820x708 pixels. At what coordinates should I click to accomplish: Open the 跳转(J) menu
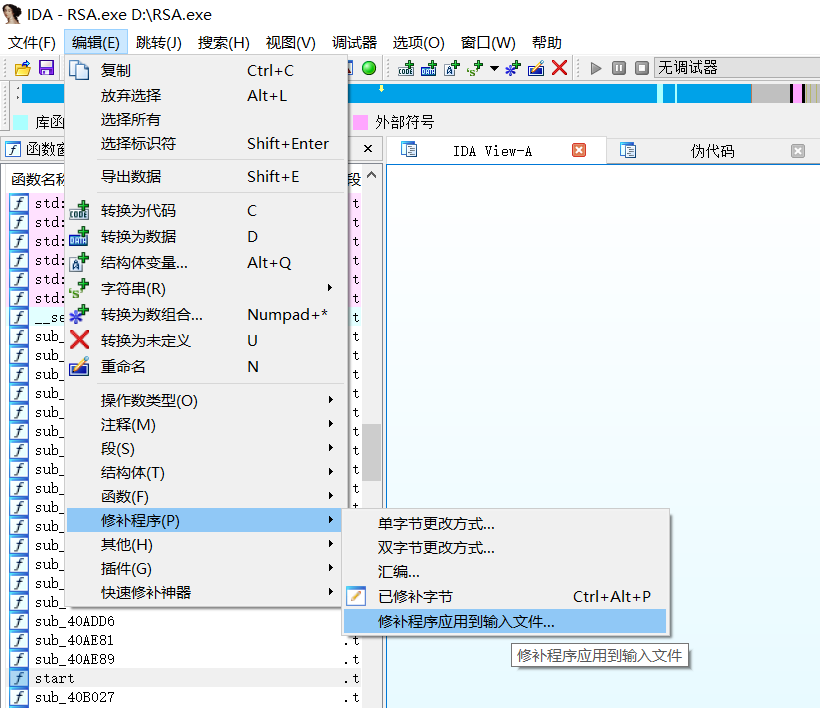coord(158,42)
